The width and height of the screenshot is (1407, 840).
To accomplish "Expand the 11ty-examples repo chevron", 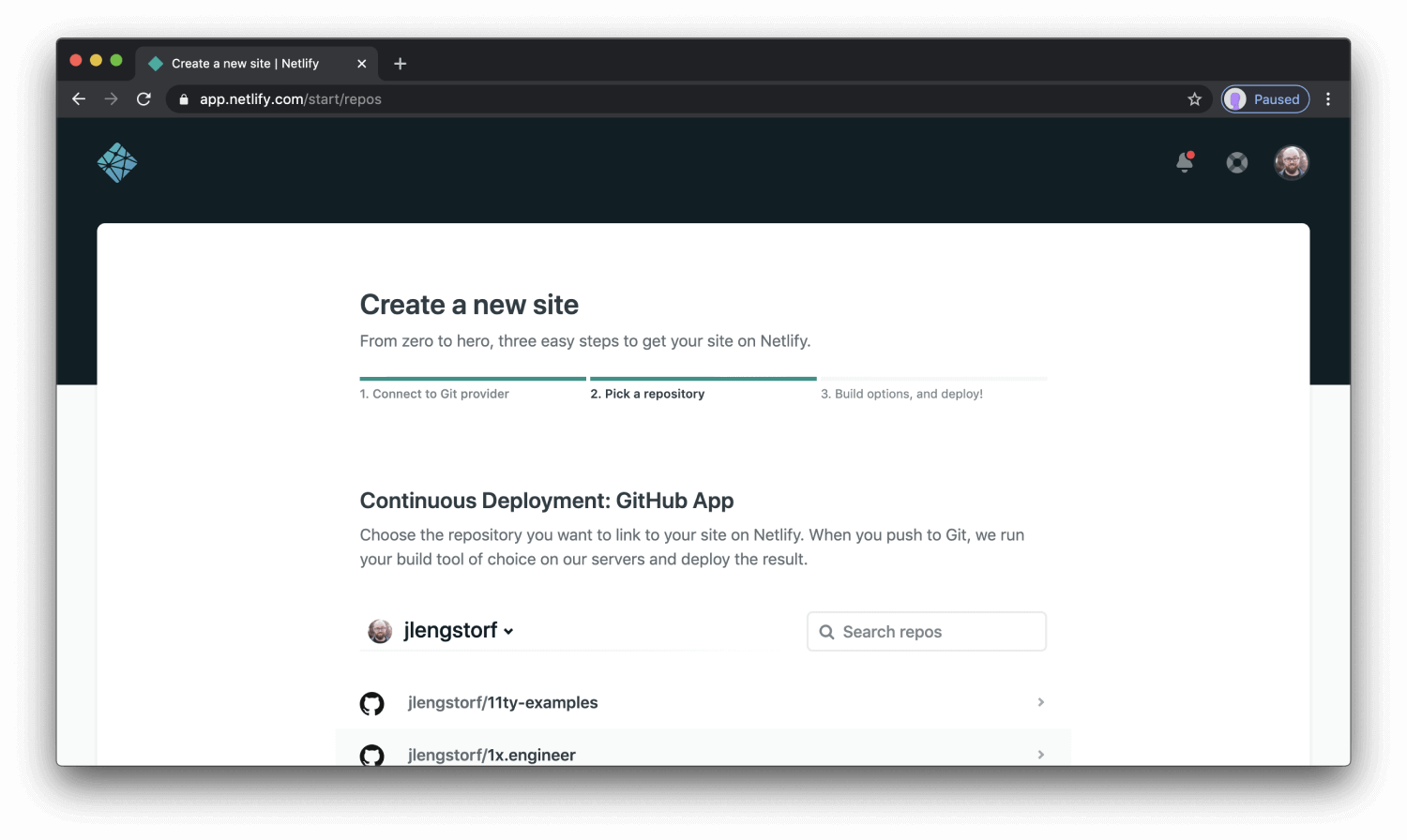I will coord(1040,702).
